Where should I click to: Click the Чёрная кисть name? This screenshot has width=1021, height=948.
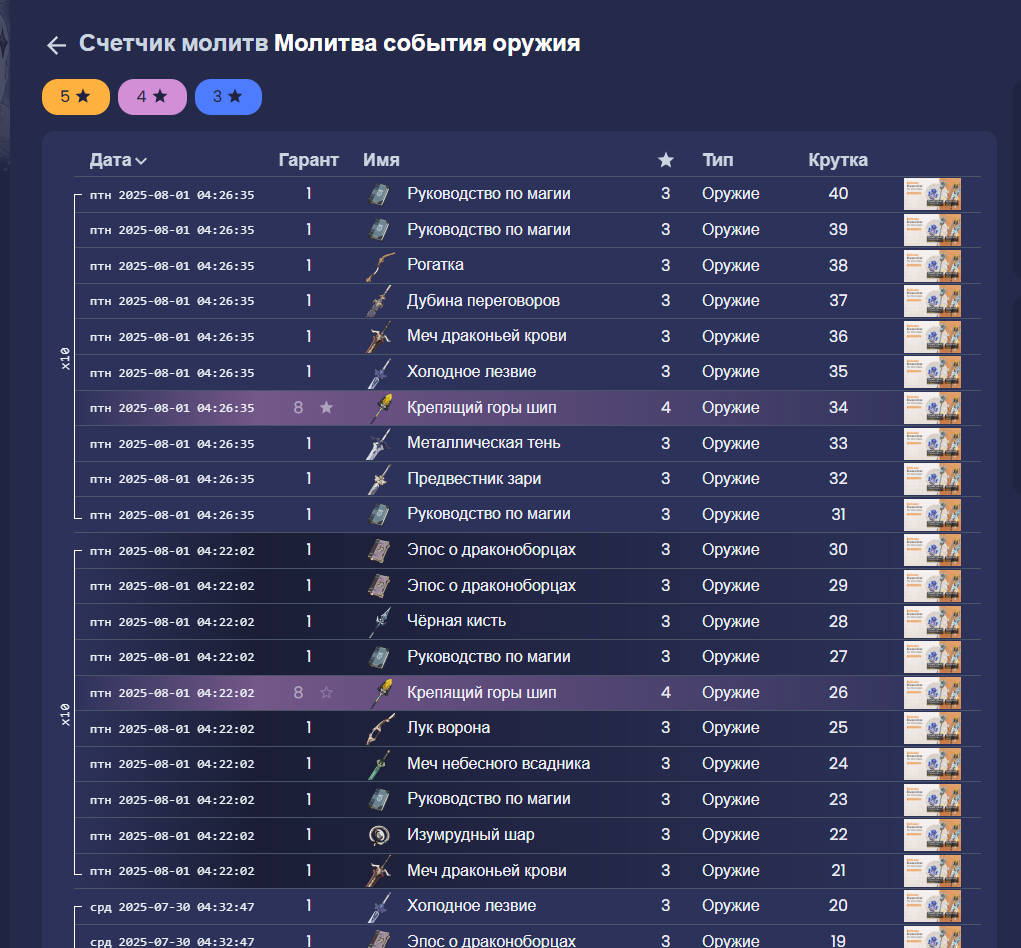coord(456,621)
